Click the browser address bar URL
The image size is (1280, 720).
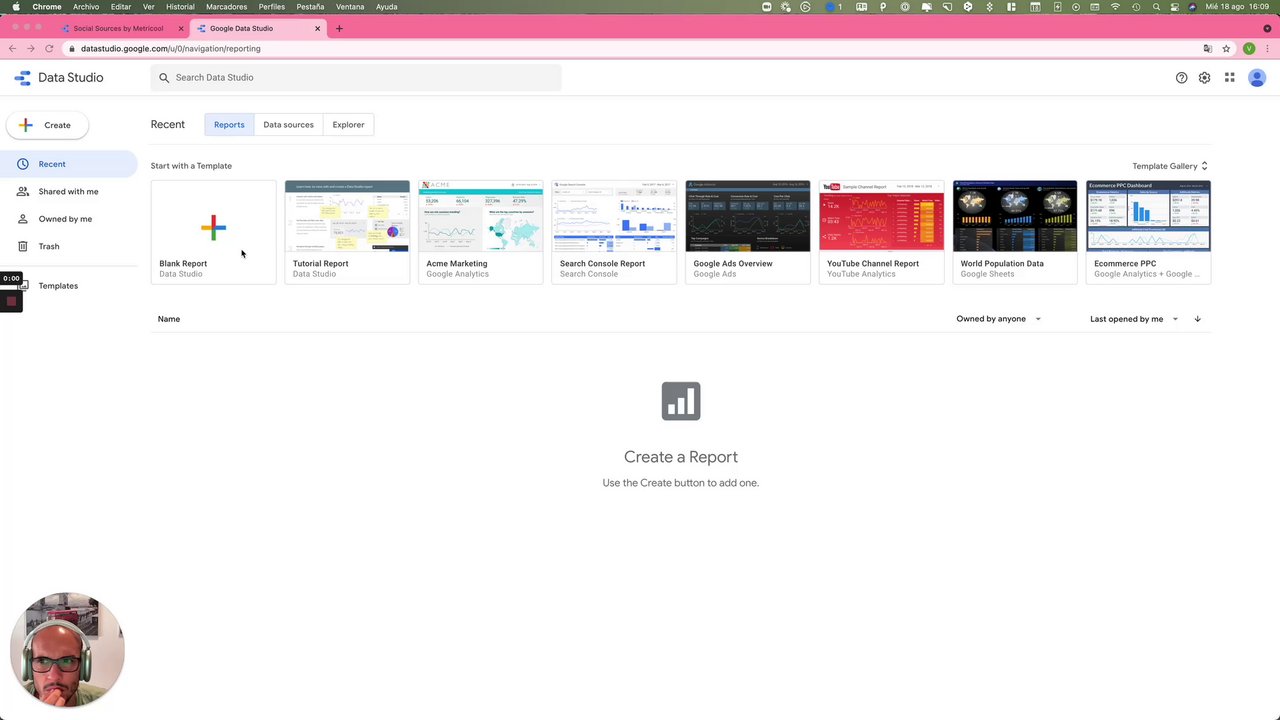pyautogui.click(x=171, y=48)
